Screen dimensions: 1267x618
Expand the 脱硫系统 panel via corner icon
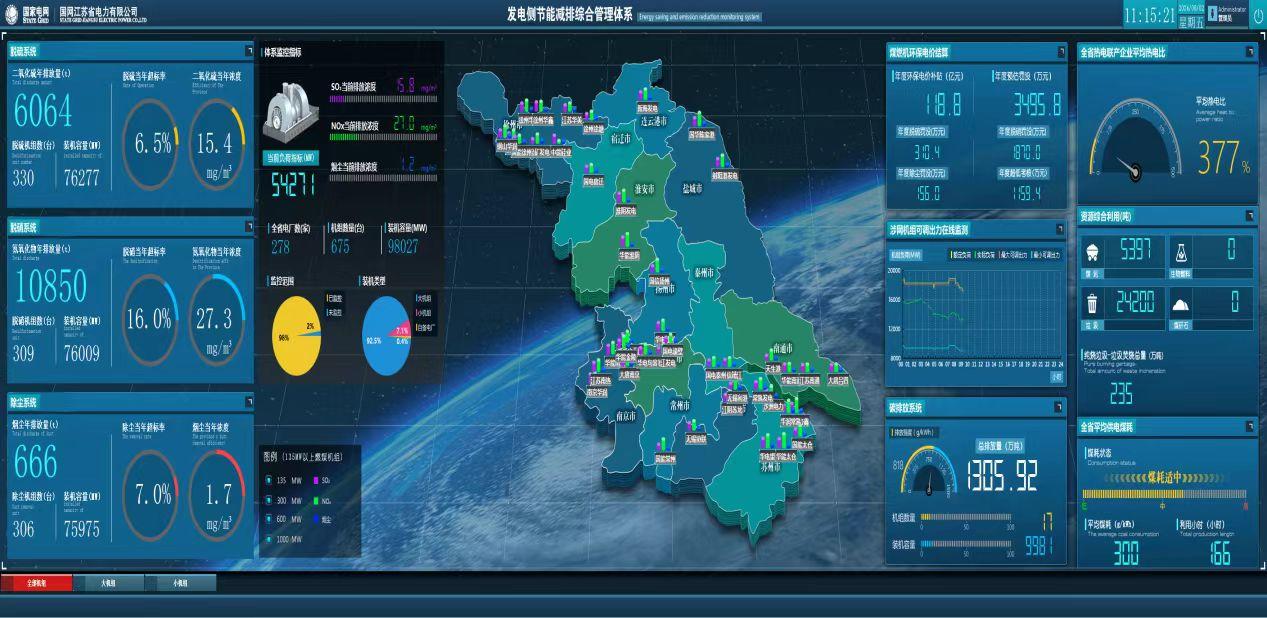click(x=247, y=50)
